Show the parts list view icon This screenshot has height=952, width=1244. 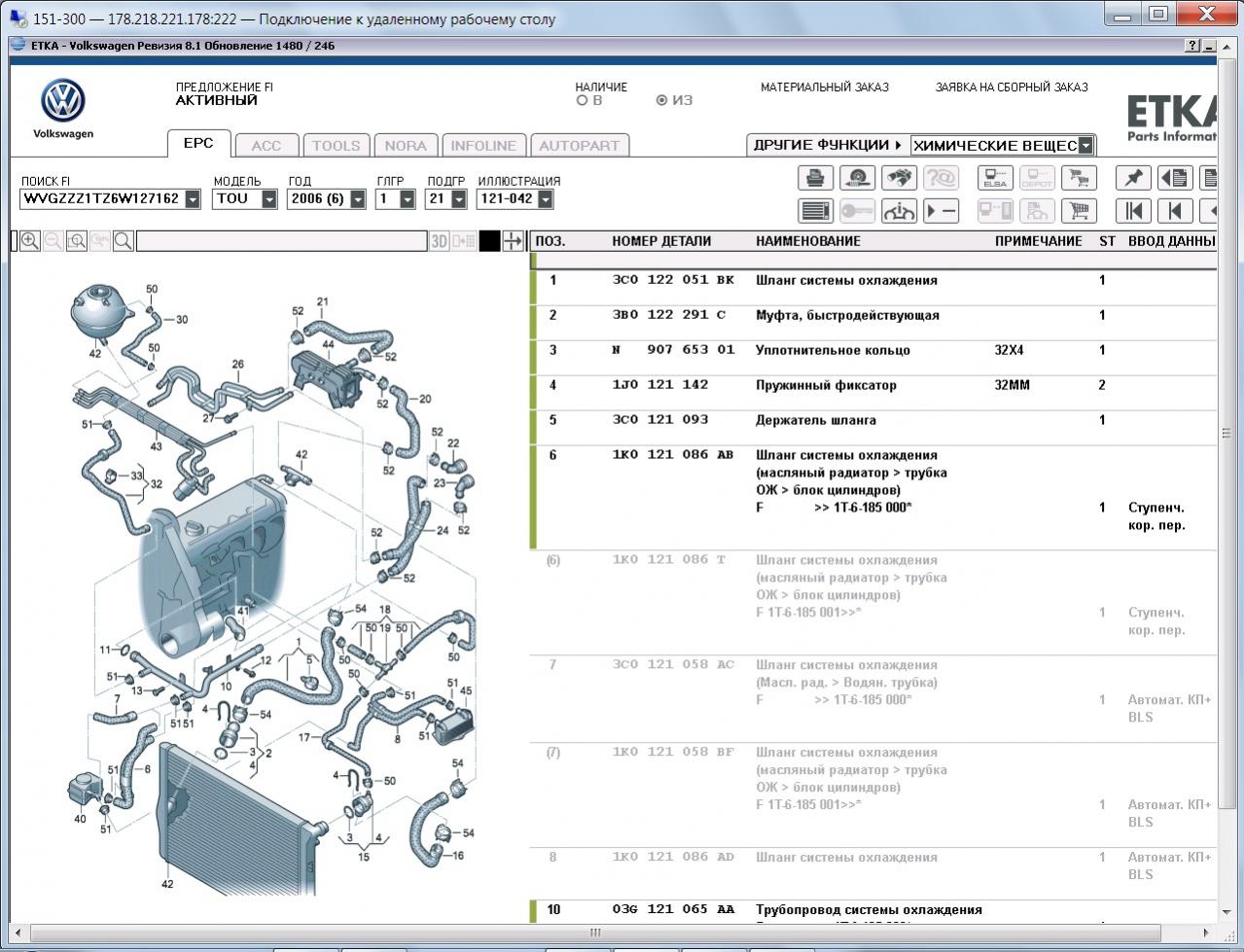815,210
